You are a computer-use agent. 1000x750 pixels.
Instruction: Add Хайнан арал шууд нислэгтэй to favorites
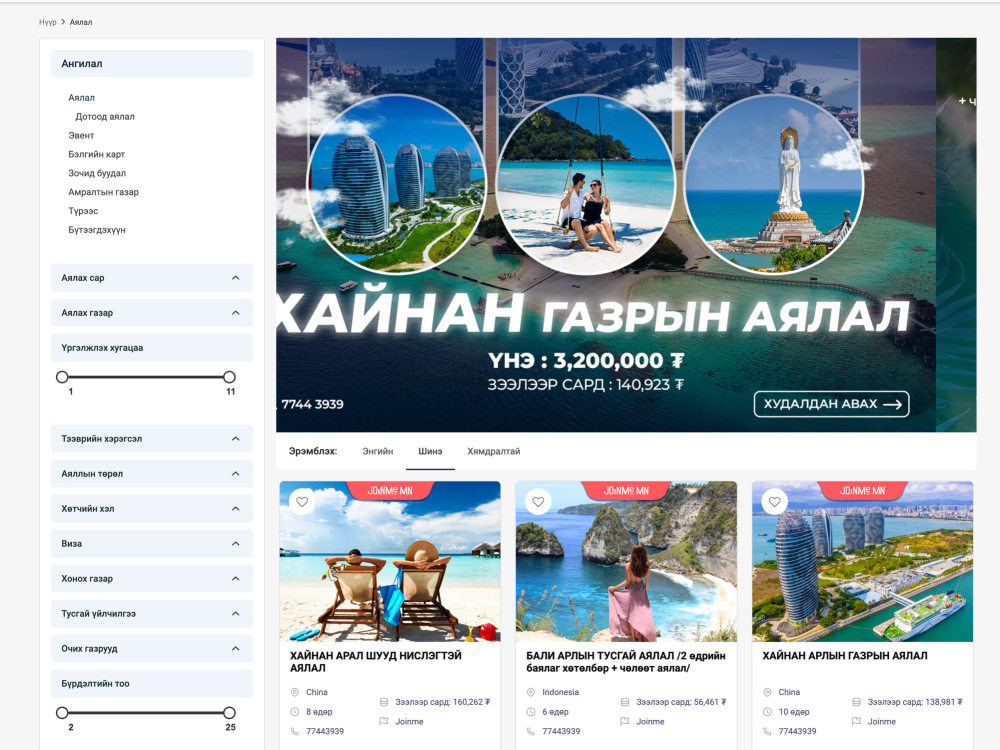[x=302, y=502]
